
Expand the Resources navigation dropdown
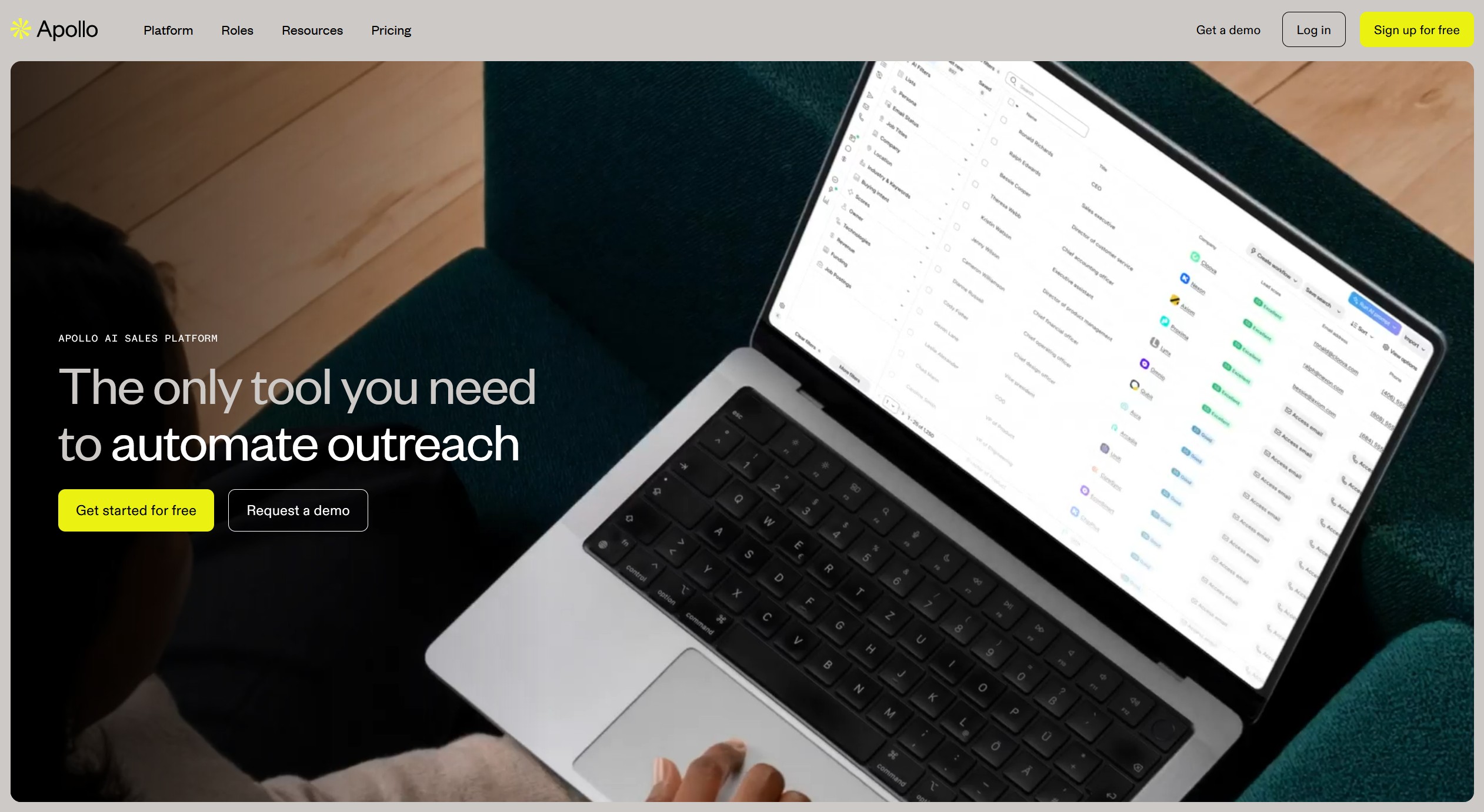(x=312, y=30)
